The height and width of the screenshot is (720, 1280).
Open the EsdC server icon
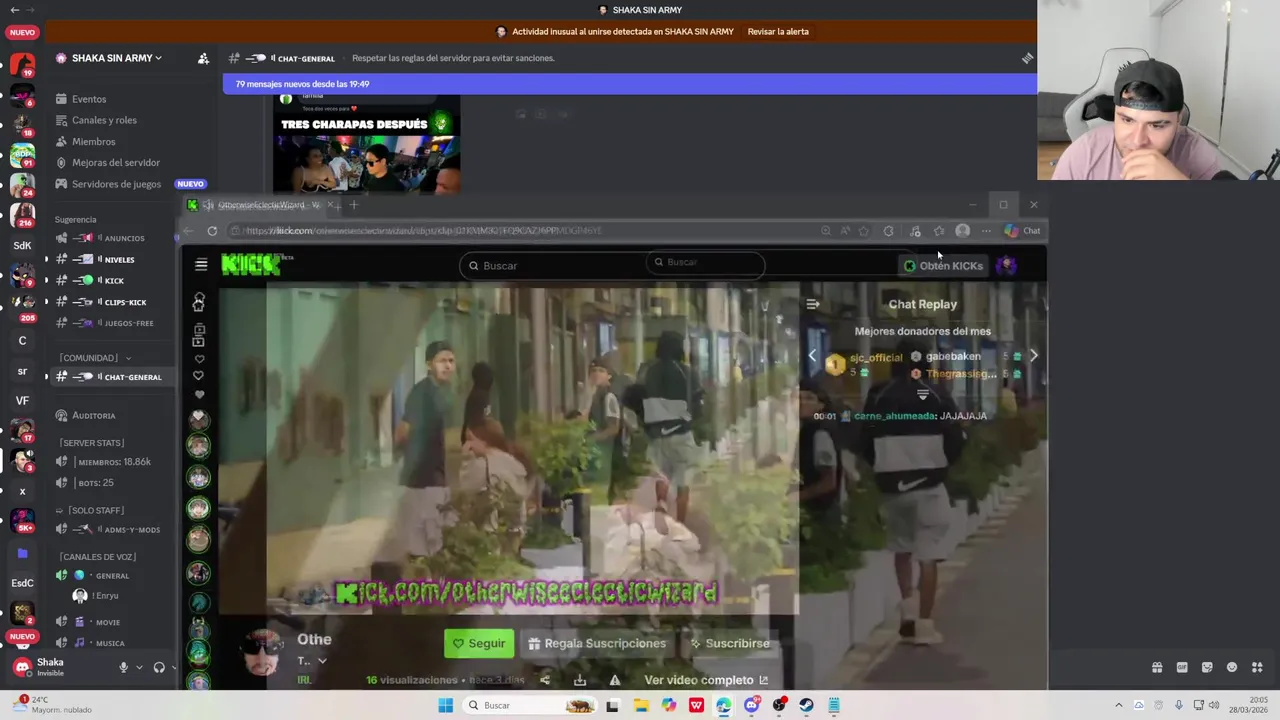click(22, 583)
